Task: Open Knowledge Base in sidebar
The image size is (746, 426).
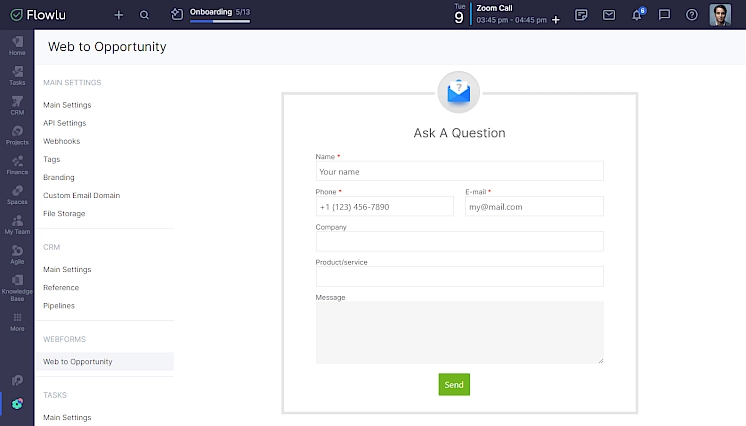Action: [x=17, y=286]
